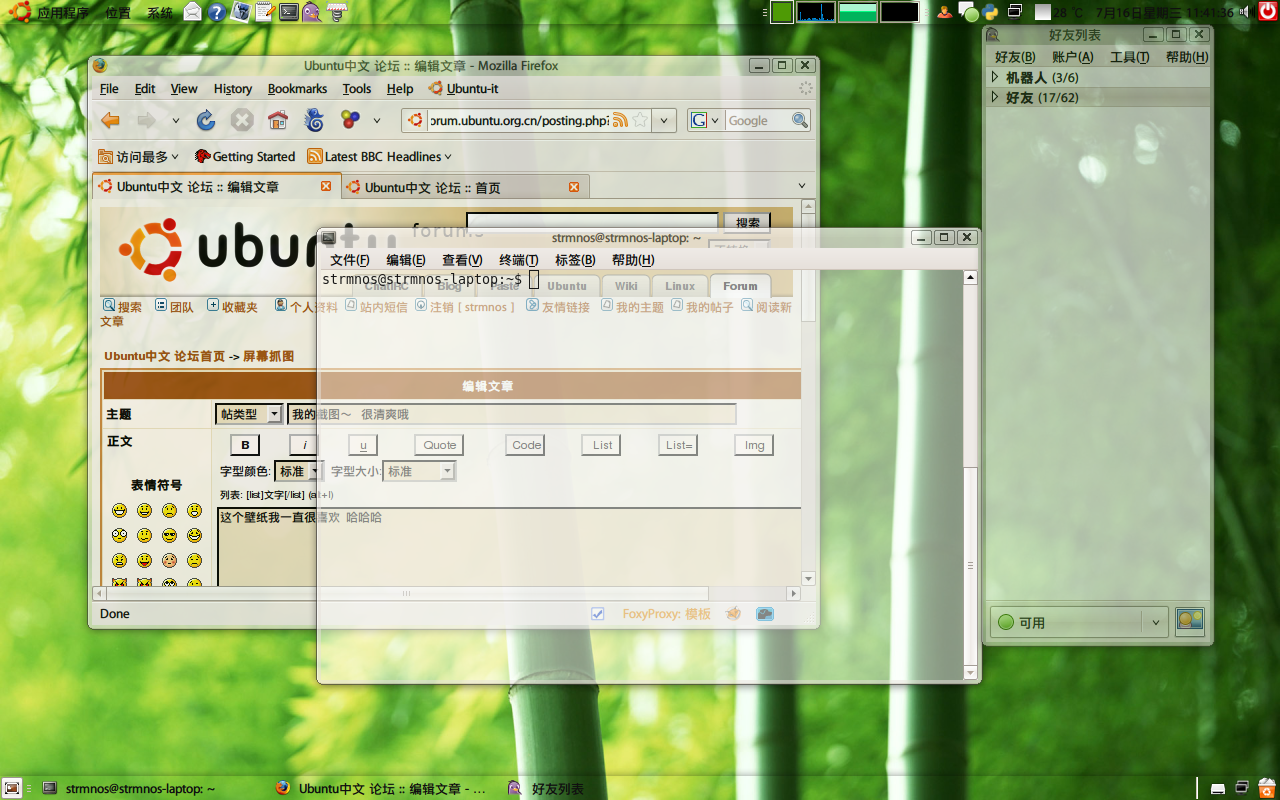Open Pidgin 工具(T) menu
Viewport: 1280px width, 800px height.
click(x=1130, y=57)
